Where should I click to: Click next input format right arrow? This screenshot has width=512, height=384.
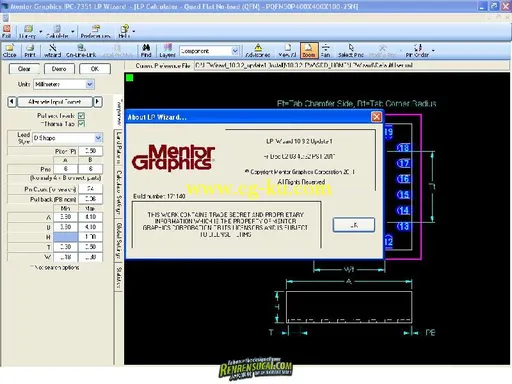point(98,102)
